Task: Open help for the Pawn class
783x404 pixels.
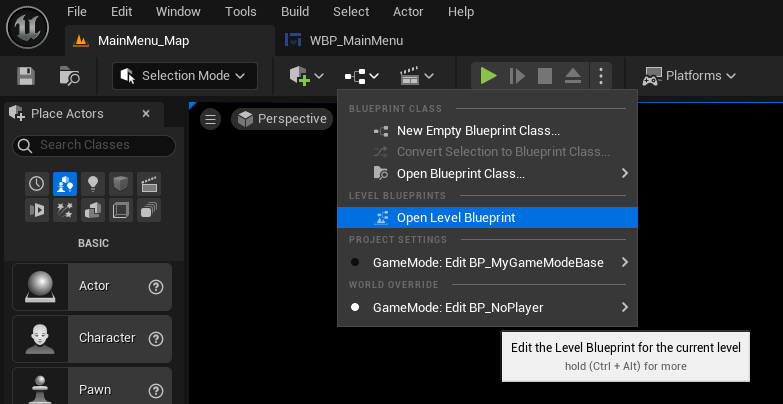Action: click(156, 391)
